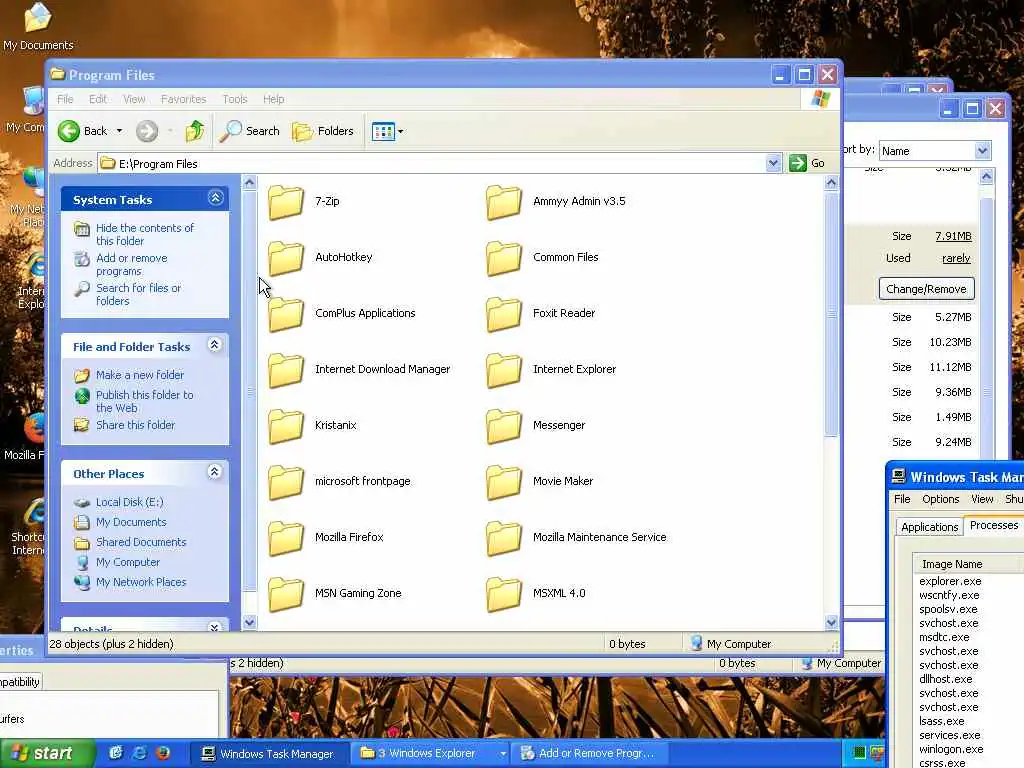
Task: Open My Computer in Other Places
Action: click(x=127, y=562)
